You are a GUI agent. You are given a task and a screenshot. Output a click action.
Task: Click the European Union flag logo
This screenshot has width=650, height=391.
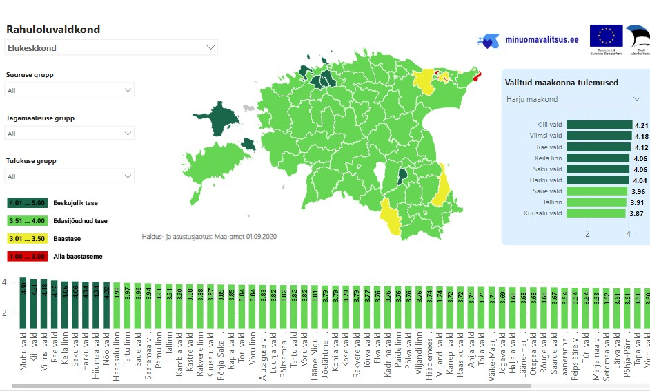(606, 36)
